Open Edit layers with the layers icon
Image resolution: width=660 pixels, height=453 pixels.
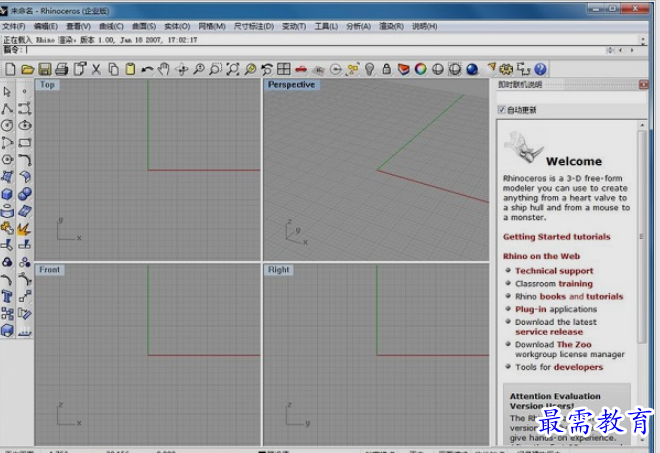404,69
